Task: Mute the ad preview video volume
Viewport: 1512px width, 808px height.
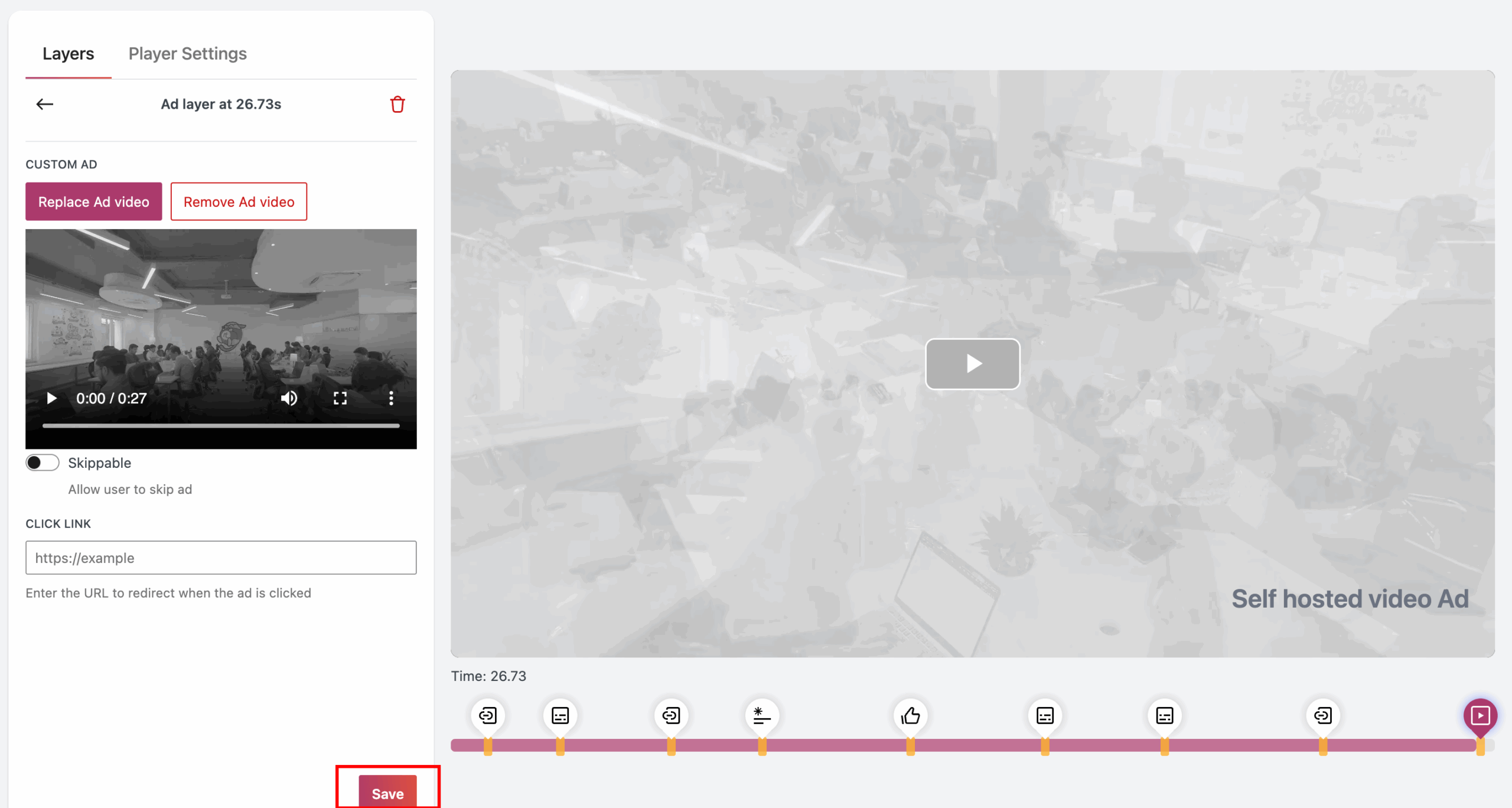Action: click(x=289, y=399)
